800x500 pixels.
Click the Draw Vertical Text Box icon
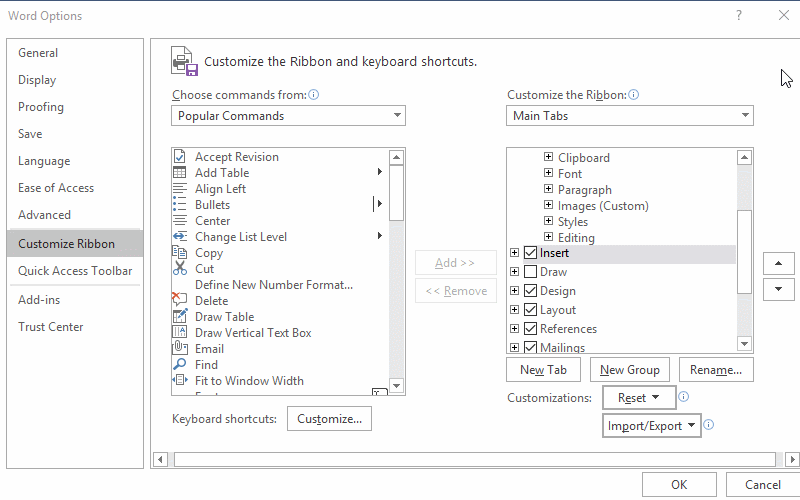[x=180, y=332]
